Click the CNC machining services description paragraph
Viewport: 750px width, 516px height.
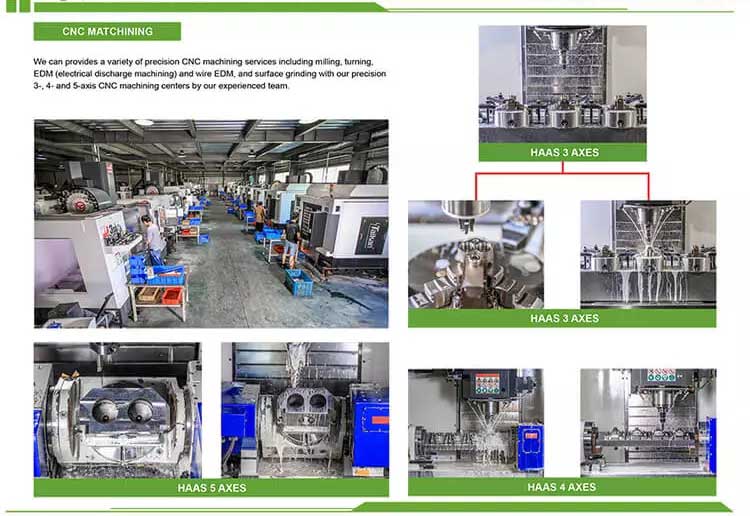click(210, 74)
